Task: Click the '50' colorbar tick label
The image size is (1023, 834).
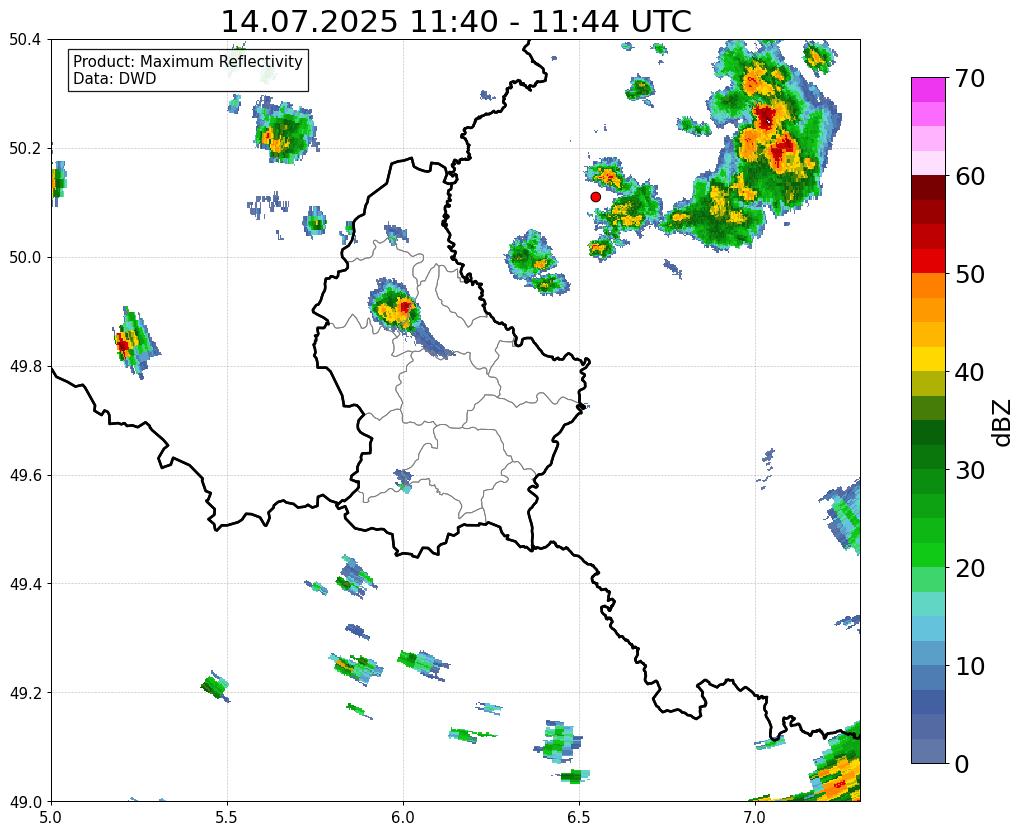Action: (x=969, y=274)
